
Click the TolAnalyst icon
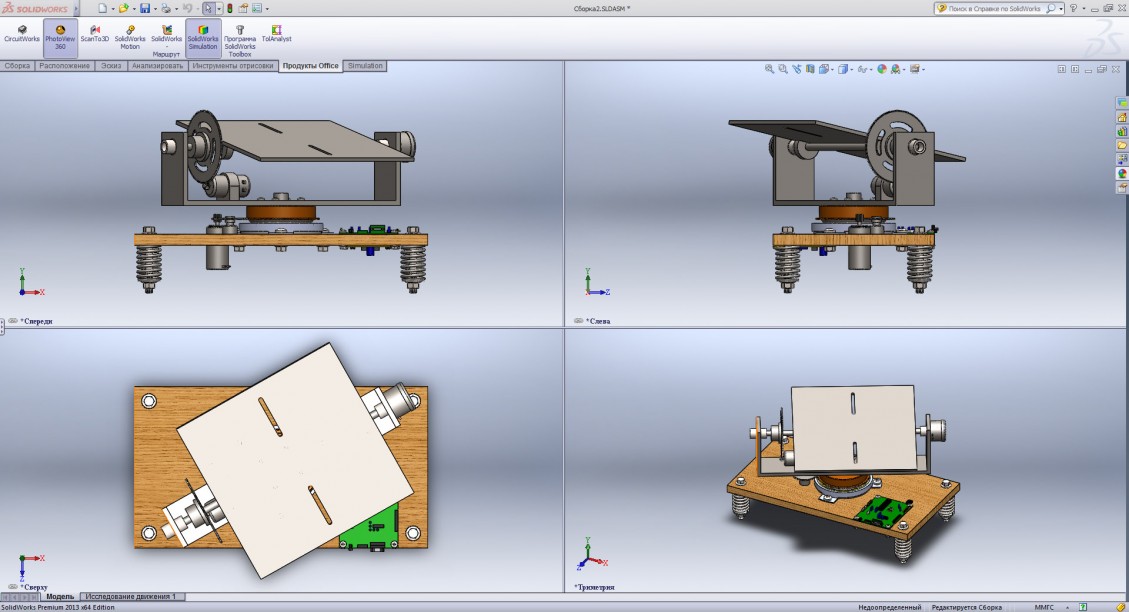[x=275, y=37]
